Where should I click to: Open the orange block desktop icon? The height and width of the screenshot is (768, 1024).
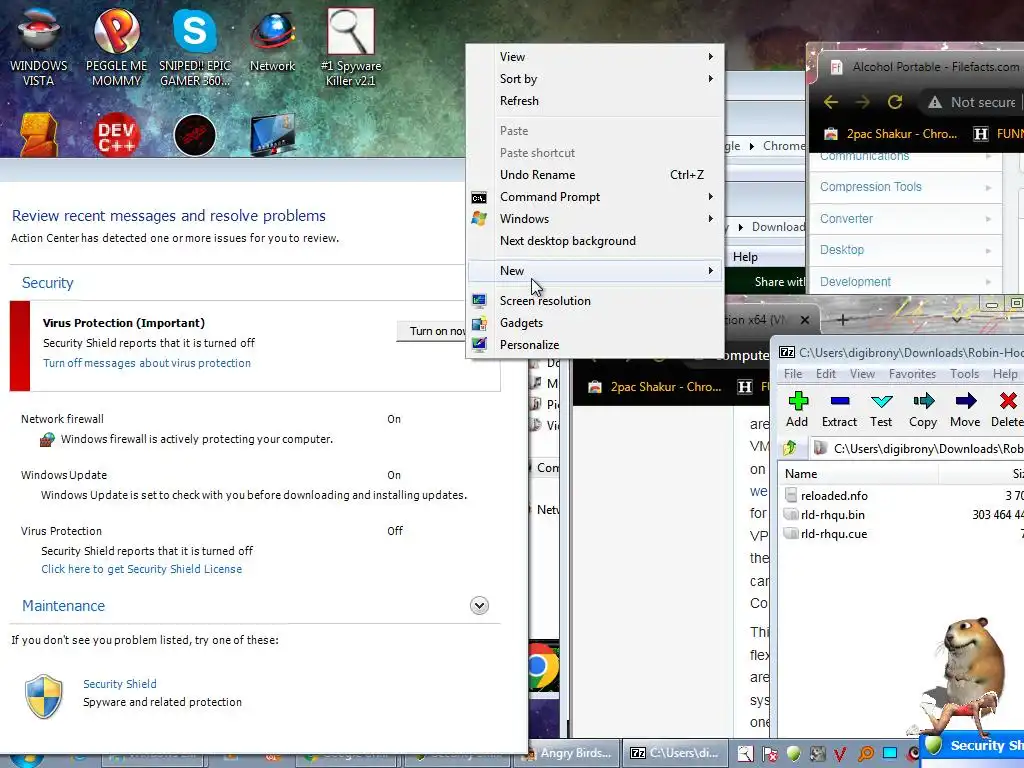[x=39, y=135]
